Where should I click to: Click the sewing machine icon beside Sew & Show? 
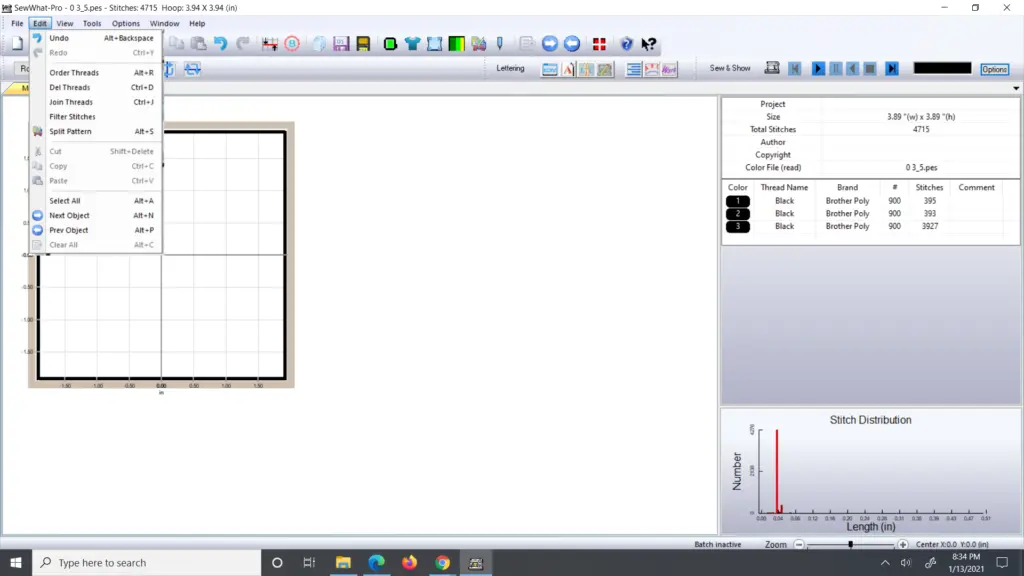pyautogui.click(x=772, y=68)
